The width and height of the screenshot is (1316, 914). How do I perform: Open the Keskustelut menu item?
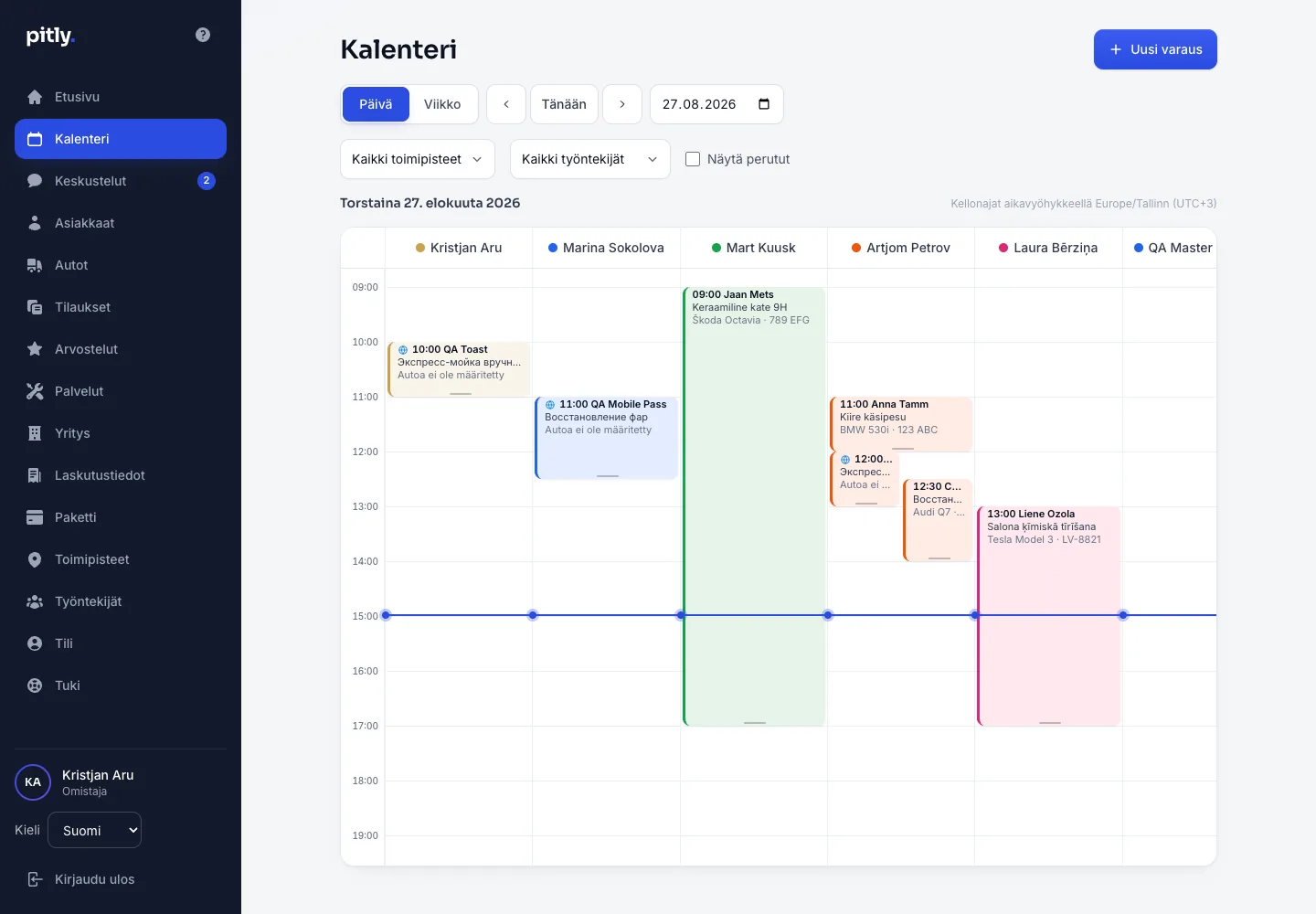coord(121,181)
